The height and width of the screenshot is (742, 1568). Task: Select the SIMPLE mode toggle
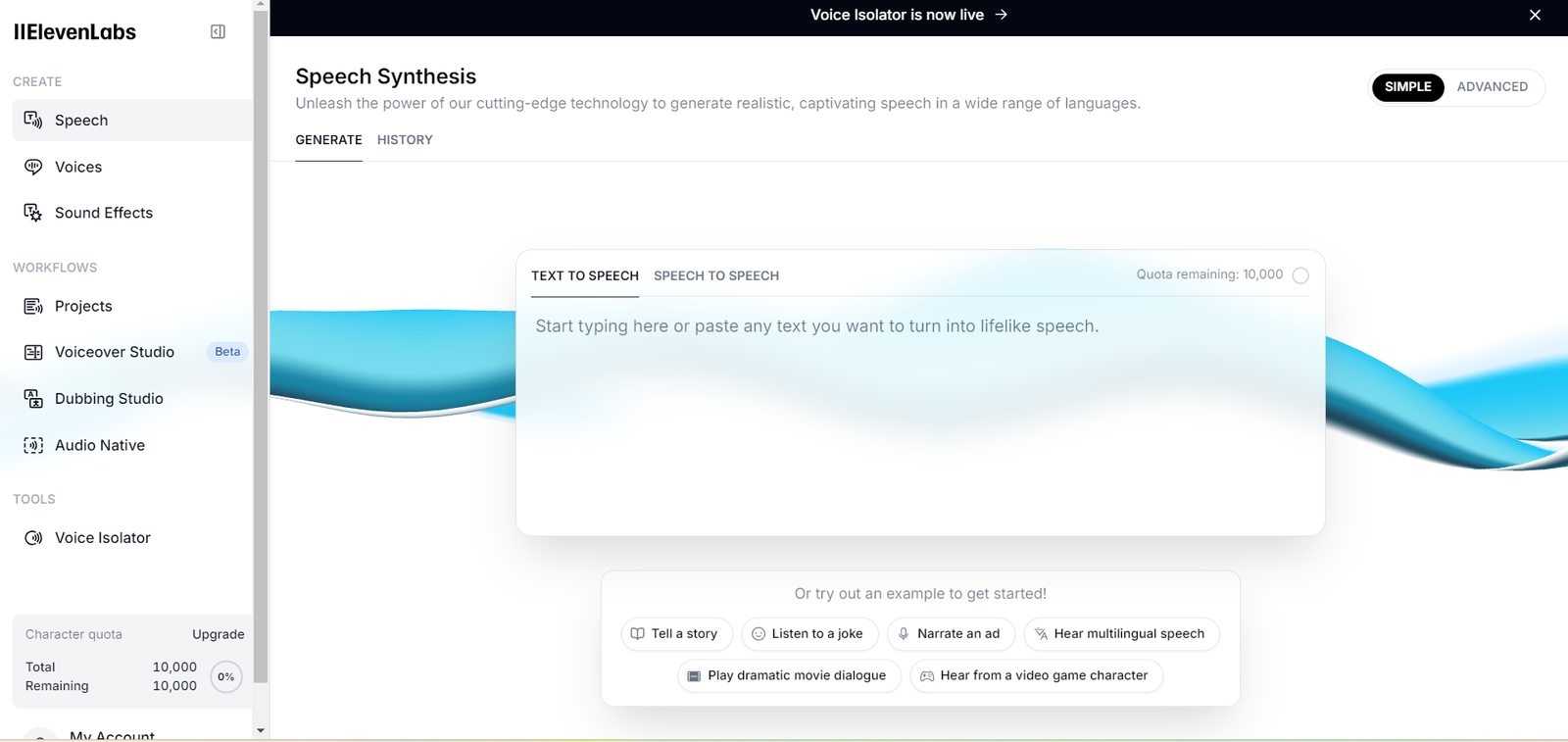point(1407,87)
